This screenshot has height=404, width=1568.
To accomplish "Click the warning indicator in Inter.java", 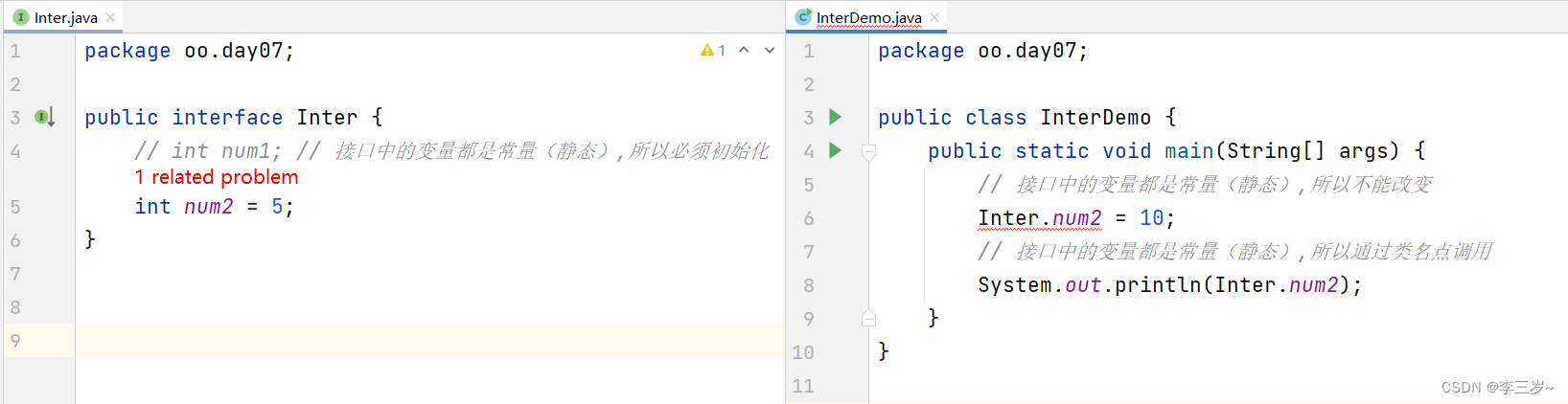I will tap(712, 50).
